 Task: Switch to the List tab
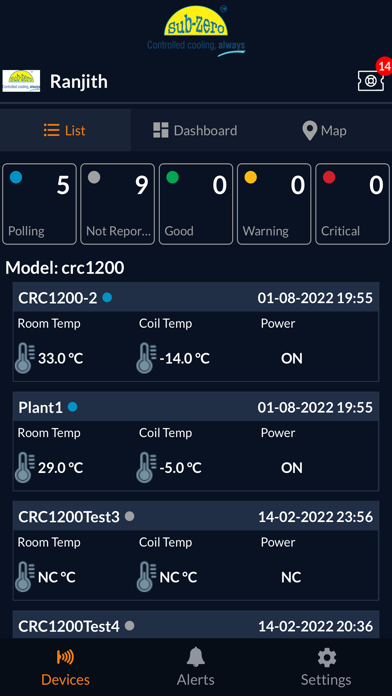pyautogui.click(x=65, y=130)
